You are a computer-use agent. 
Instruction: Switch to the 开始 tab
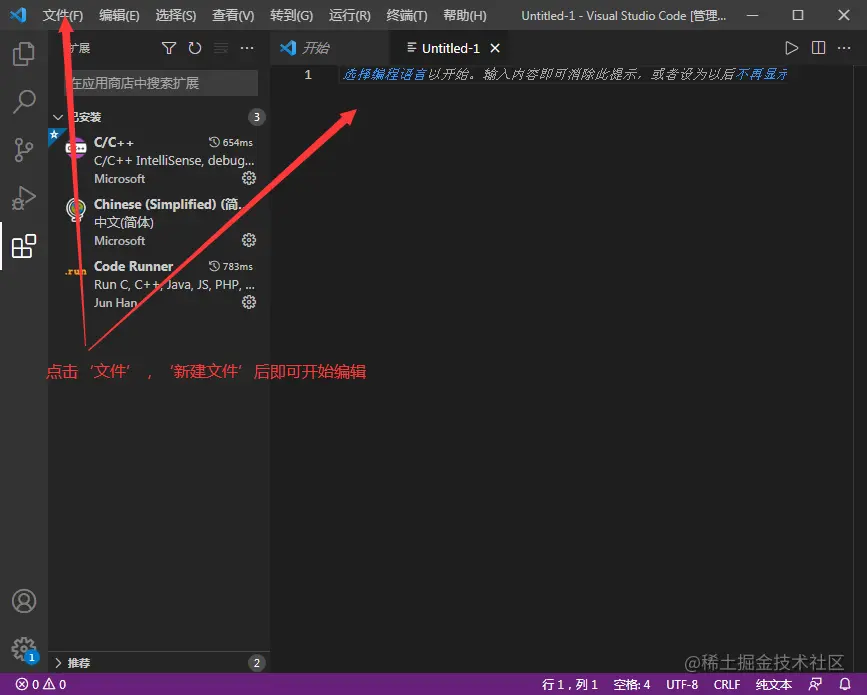coord(330,48)
